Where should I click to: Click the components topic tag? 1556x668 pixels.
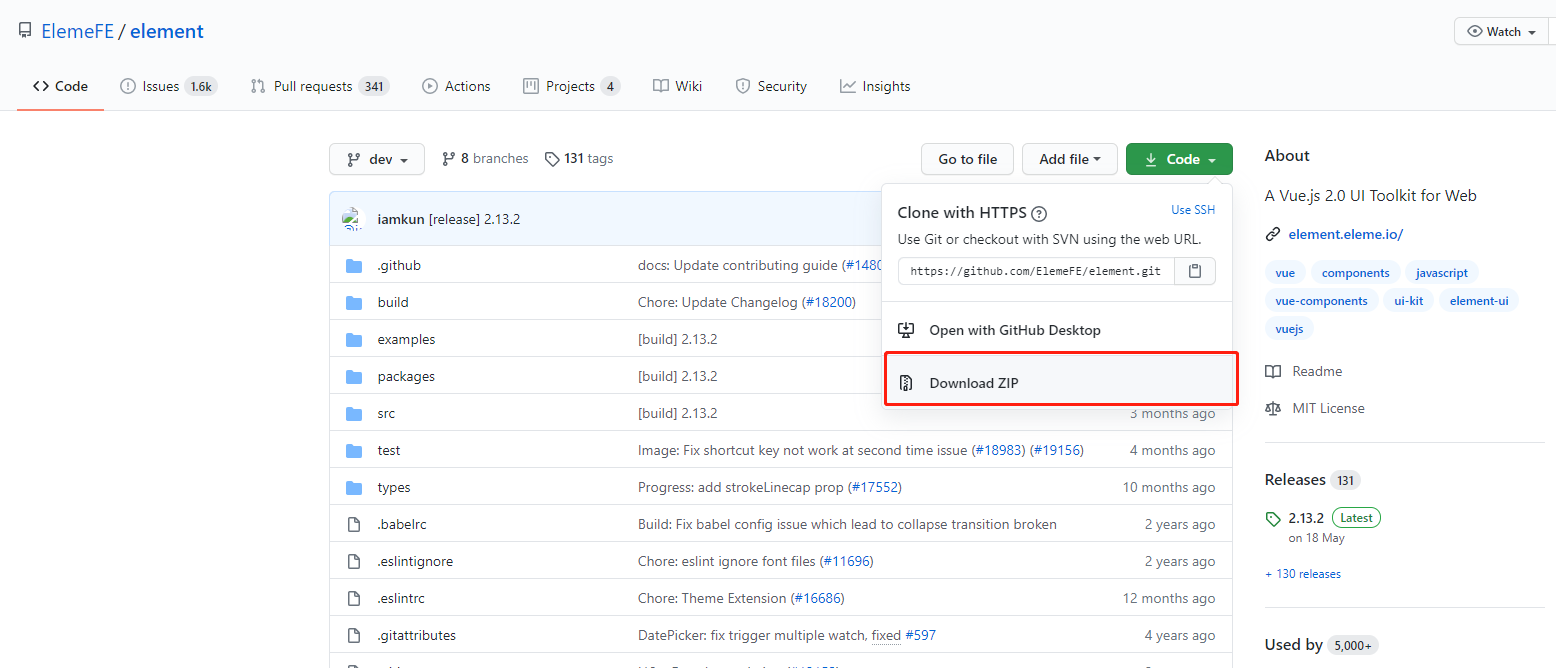point(1355,273)
